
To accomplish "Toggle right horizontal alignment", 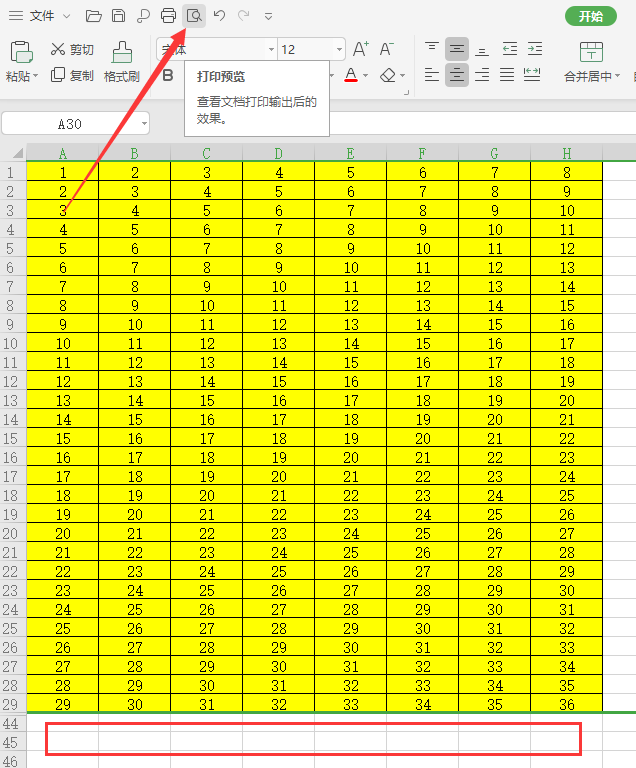I will pyautogui.click(x=482, y=75).
